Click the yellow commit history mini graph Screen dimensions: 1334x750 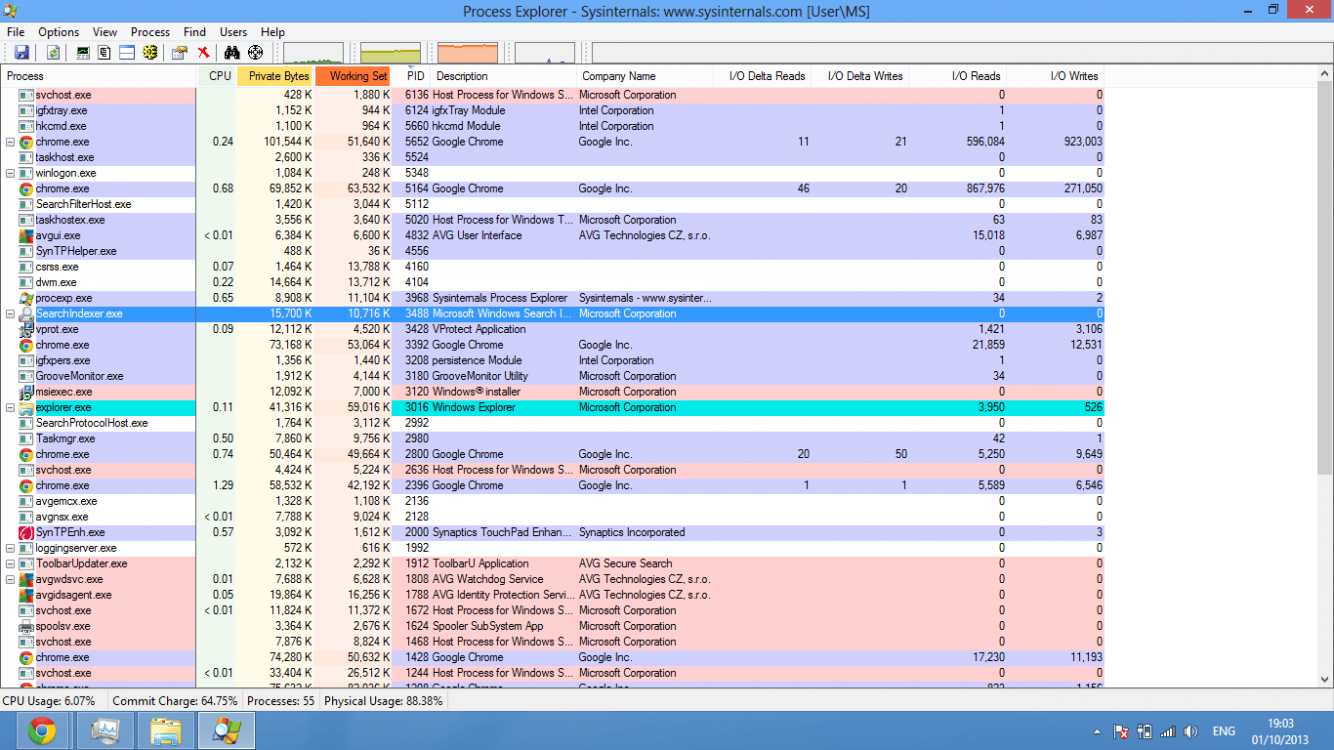coord(390,53)
